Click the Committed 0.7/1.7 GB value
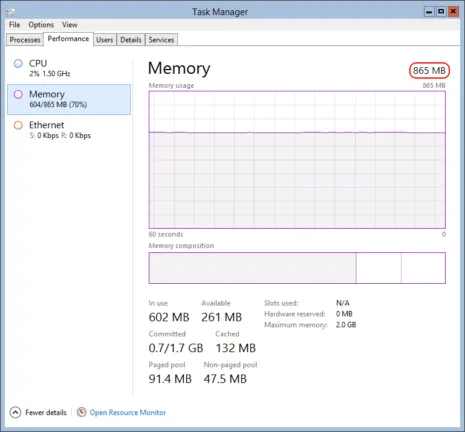 point(176,348)
